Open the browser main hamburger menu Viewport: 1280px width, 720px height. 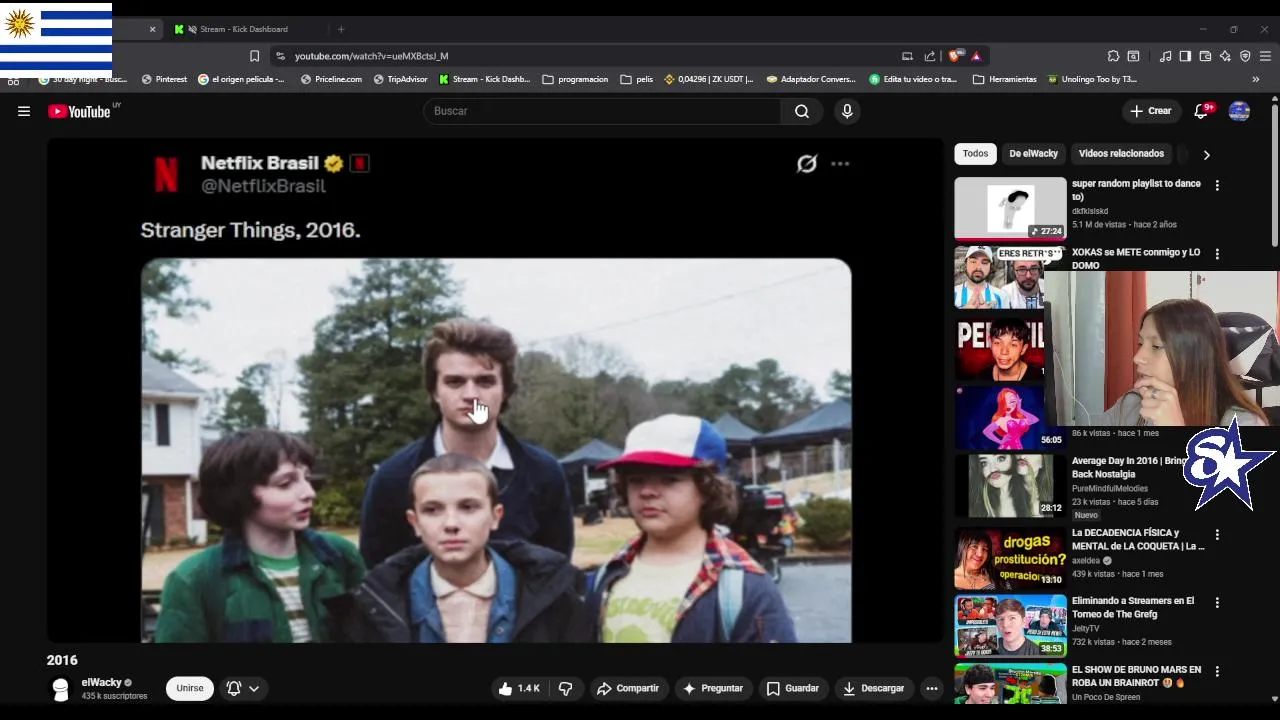point(1266,56)
